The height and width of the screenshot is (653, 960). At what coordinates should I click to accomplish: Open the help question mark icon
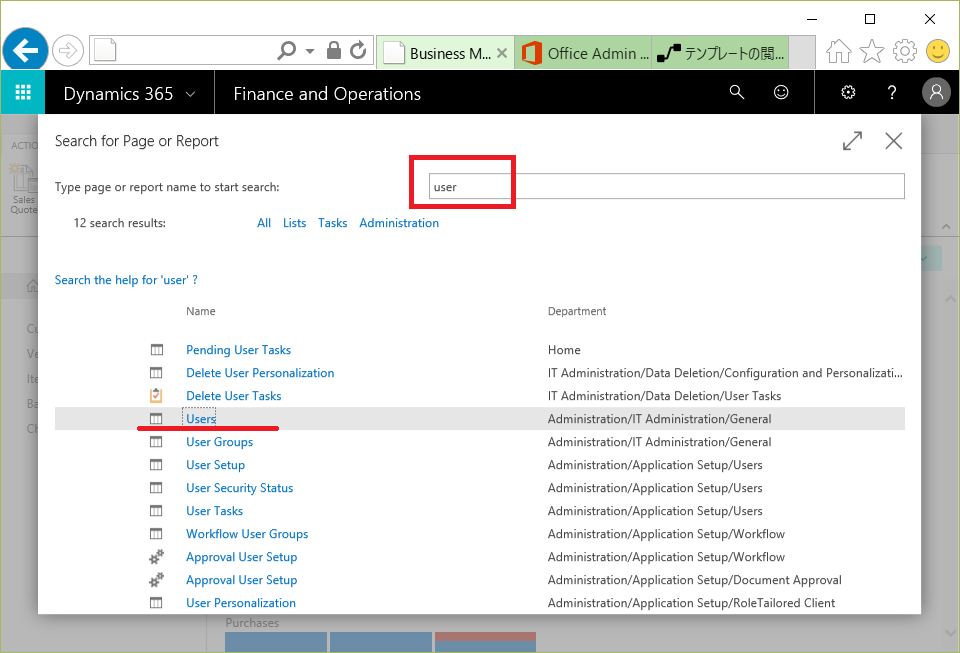click(x=892, y=92)
